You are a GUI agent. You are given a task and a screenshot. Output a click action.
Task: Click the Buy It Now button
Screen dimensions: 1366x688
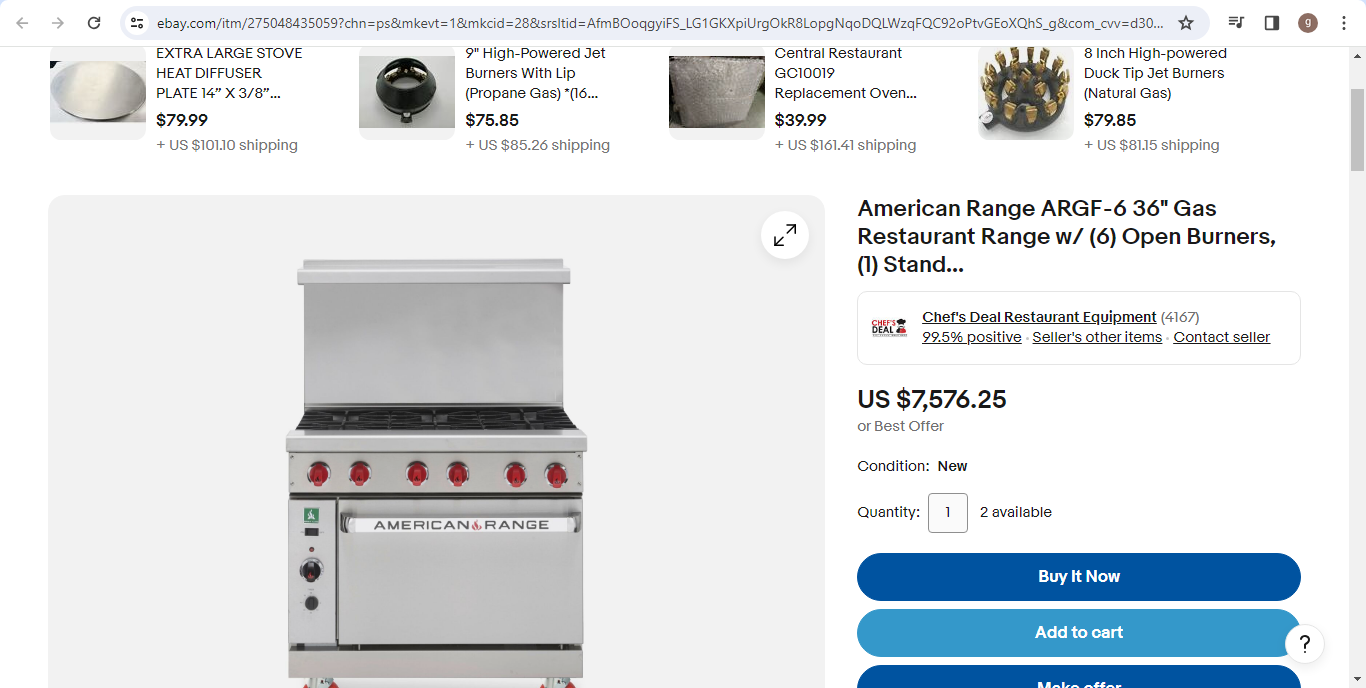pos(1079,577)
